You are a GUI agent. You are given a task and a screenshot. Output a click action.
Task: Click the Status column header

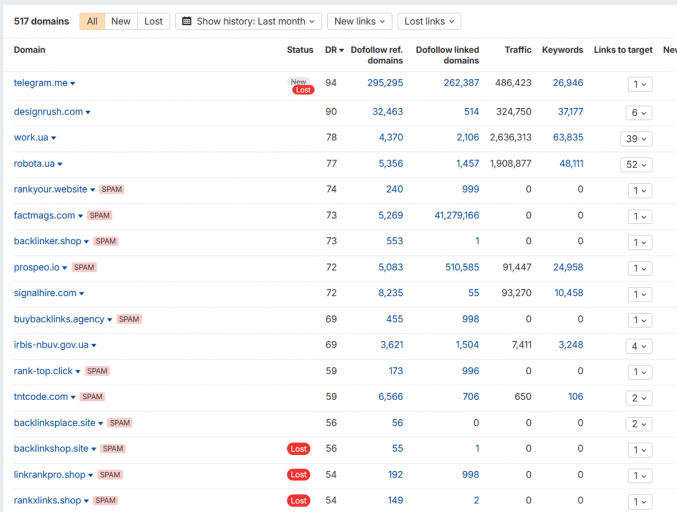point(300,50)
